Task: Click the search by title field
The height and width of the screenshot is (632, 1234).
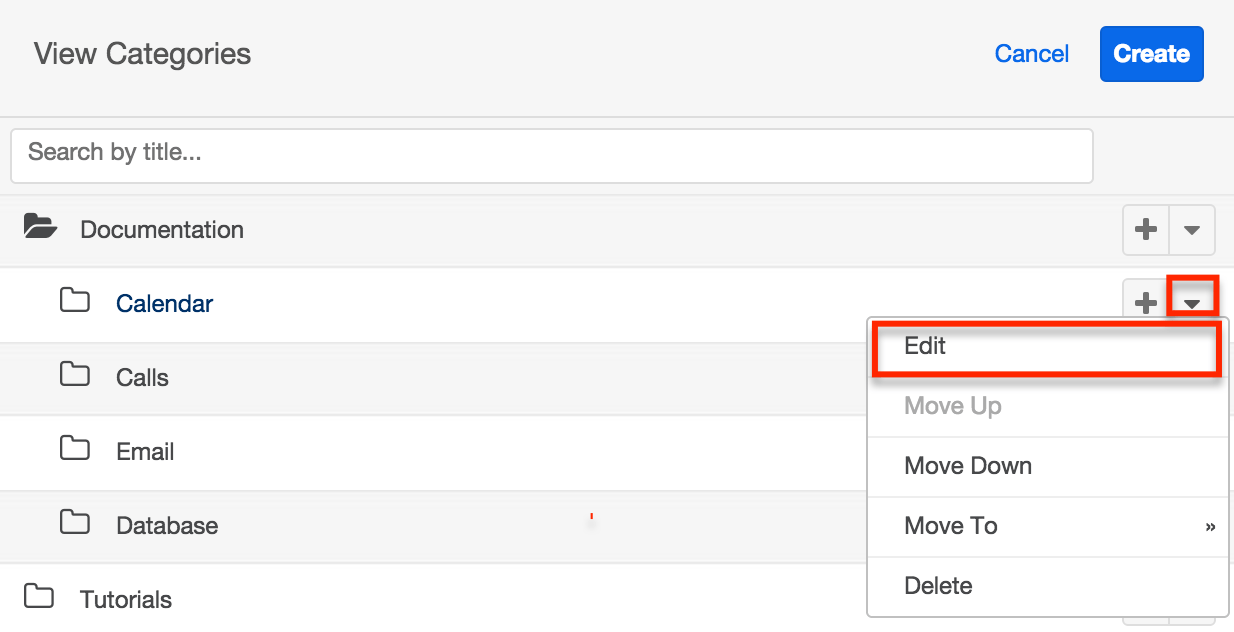Action: [550, 155]
